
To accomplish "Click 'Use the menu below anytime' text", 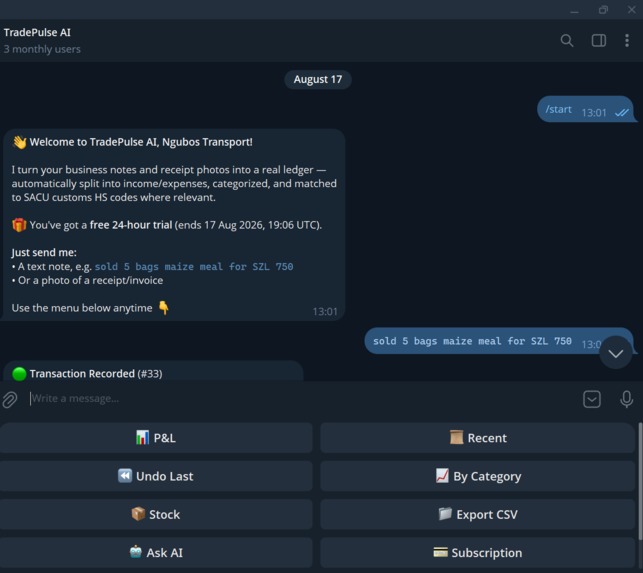I will pyautogui.click(x=82, y=308).
